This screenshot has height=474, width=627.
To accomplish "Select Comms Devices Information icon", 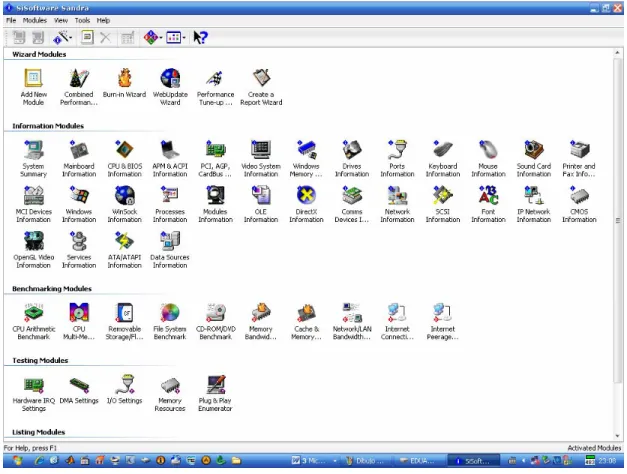I will tap(352, 204).
